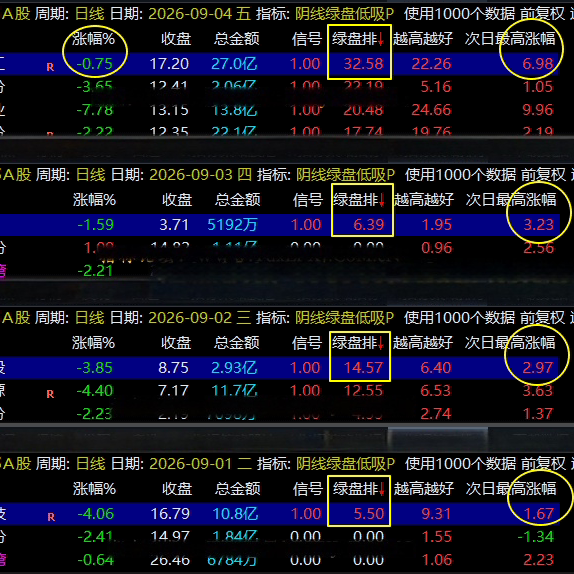
Task: Click the 16.79 closing price cell
Action: pyautogui.click(x=170, y=514)
